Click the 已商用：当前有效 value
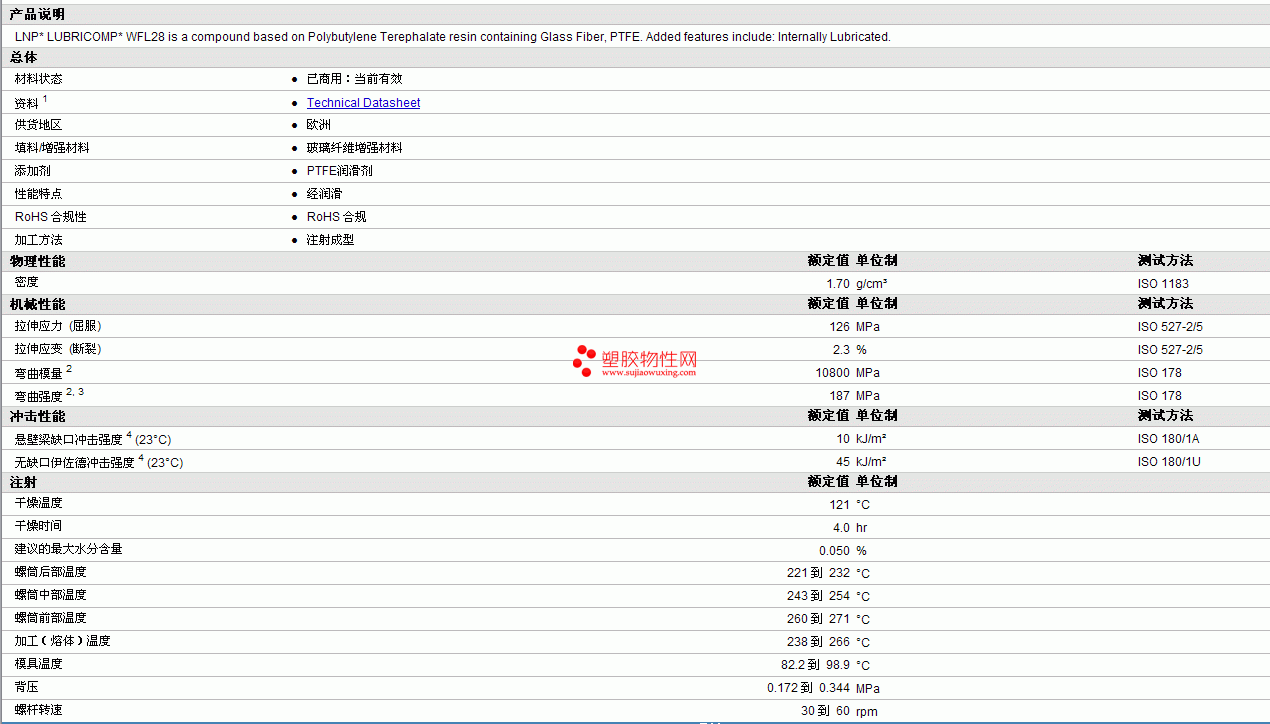Image resolution: width=1270 pixels, height=724 pixels. tap(354, 79)
